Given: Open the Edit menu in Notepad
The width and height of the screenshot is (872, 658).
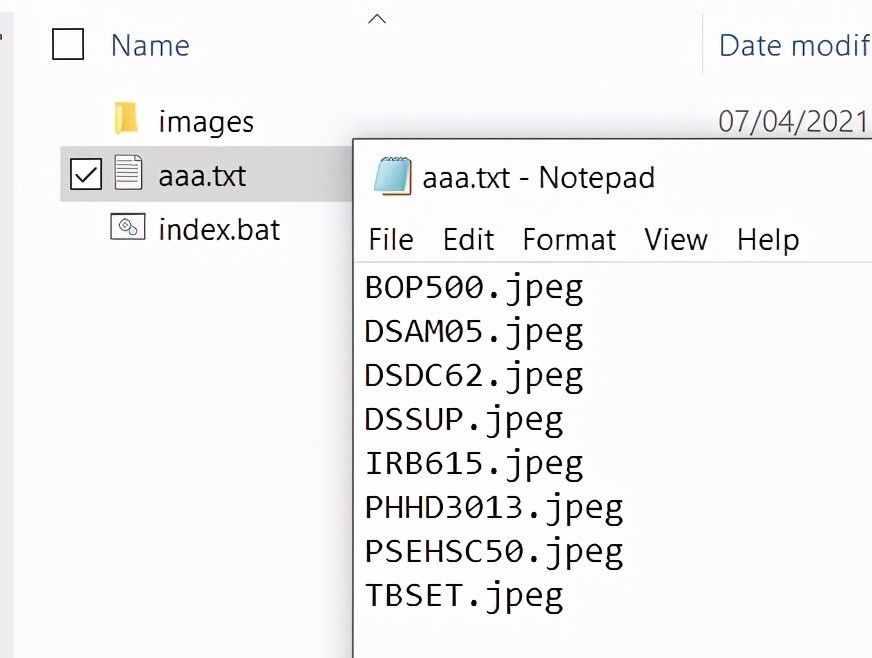Looking at the screenshot, I should pos(468,240).
